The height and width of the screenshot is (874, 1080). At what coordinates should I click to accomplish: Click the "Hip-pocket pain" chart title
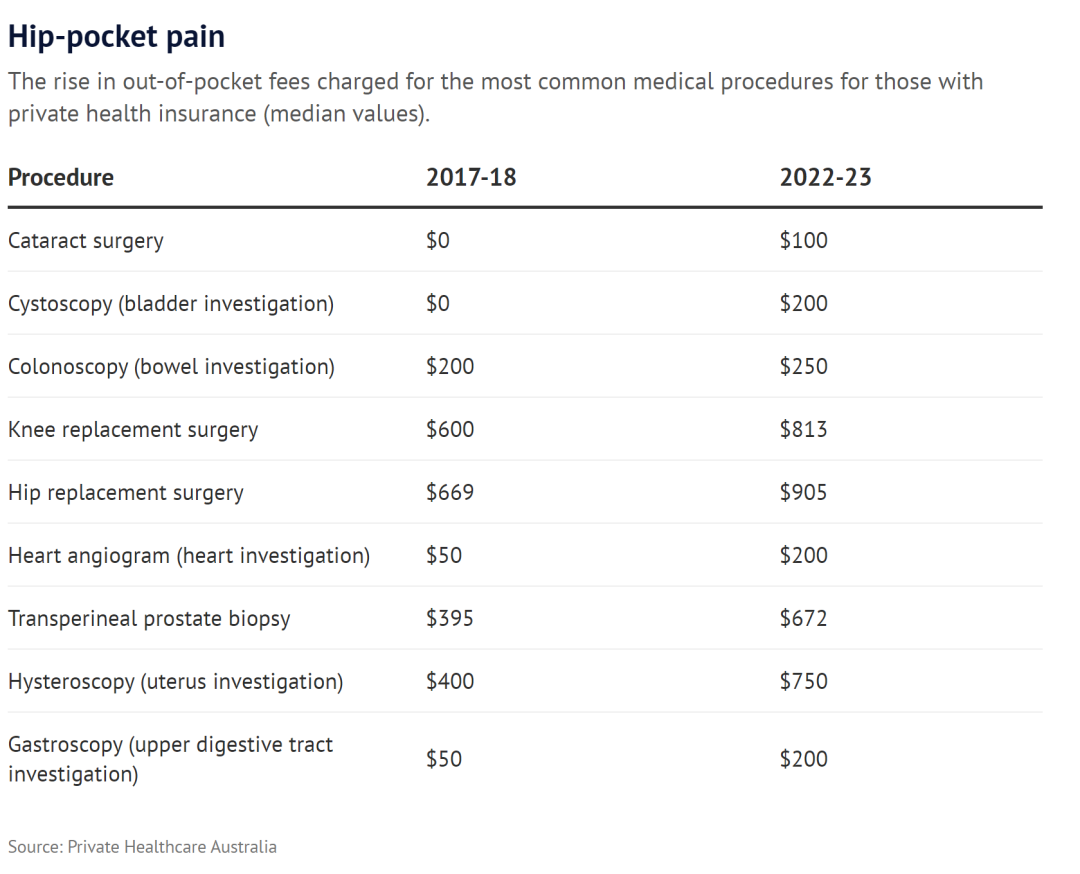click(x=116, y=37)
